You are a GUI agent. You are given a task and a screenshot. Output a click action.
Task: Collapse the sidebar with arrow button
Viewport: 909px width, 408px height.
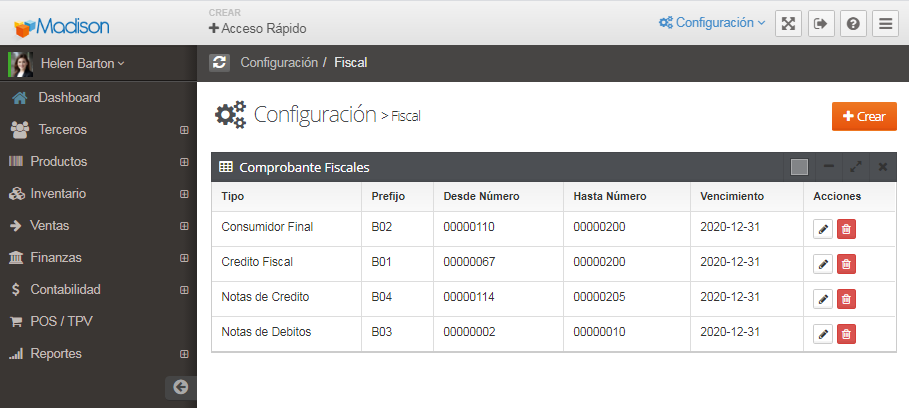click(180, 387)
